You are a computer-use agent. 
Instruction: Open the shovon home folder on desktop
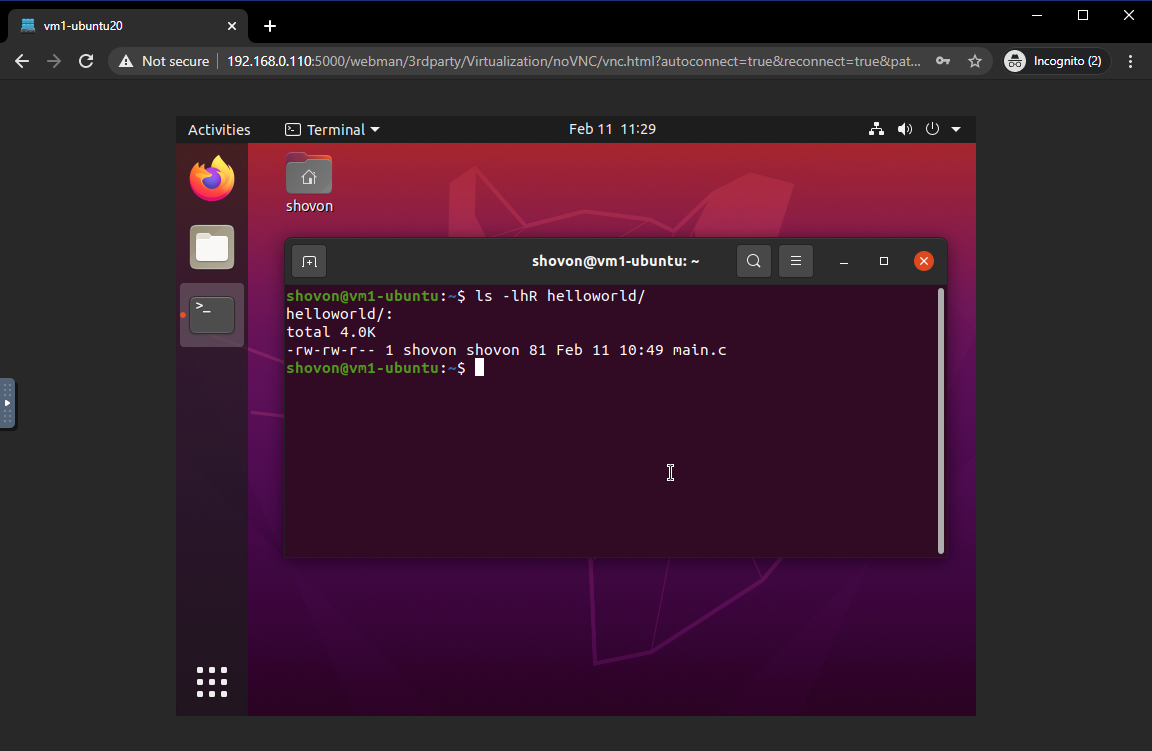point(309,177)
